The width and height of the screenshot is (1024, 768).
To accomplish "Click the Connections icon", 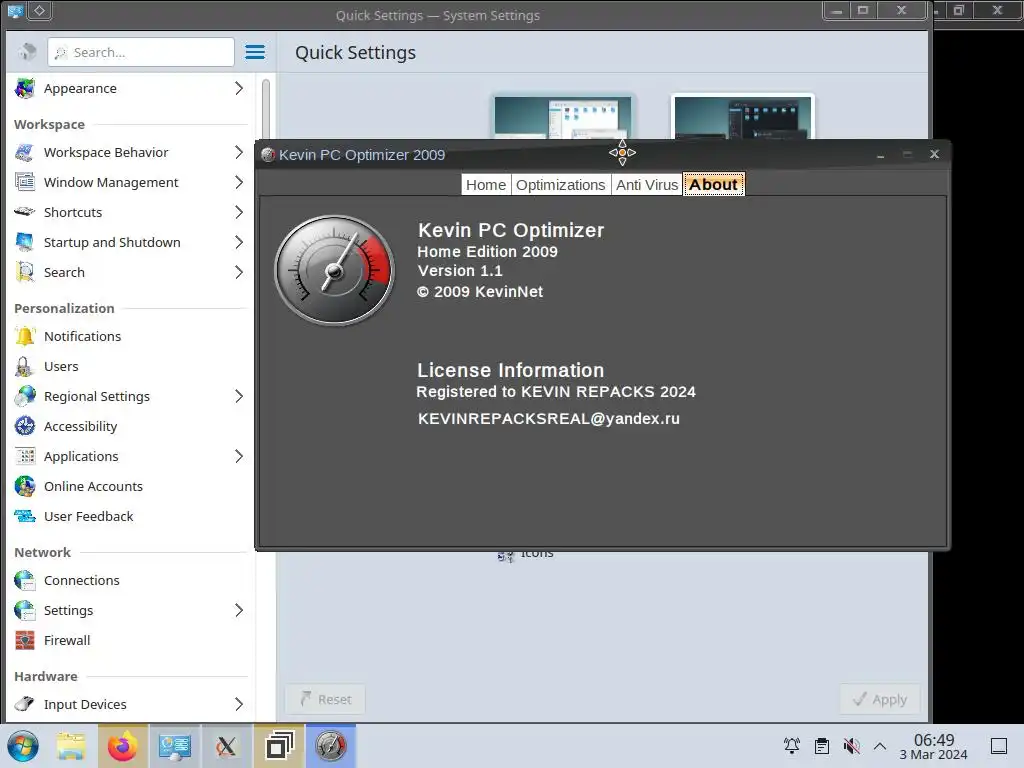I will (25, 581).
